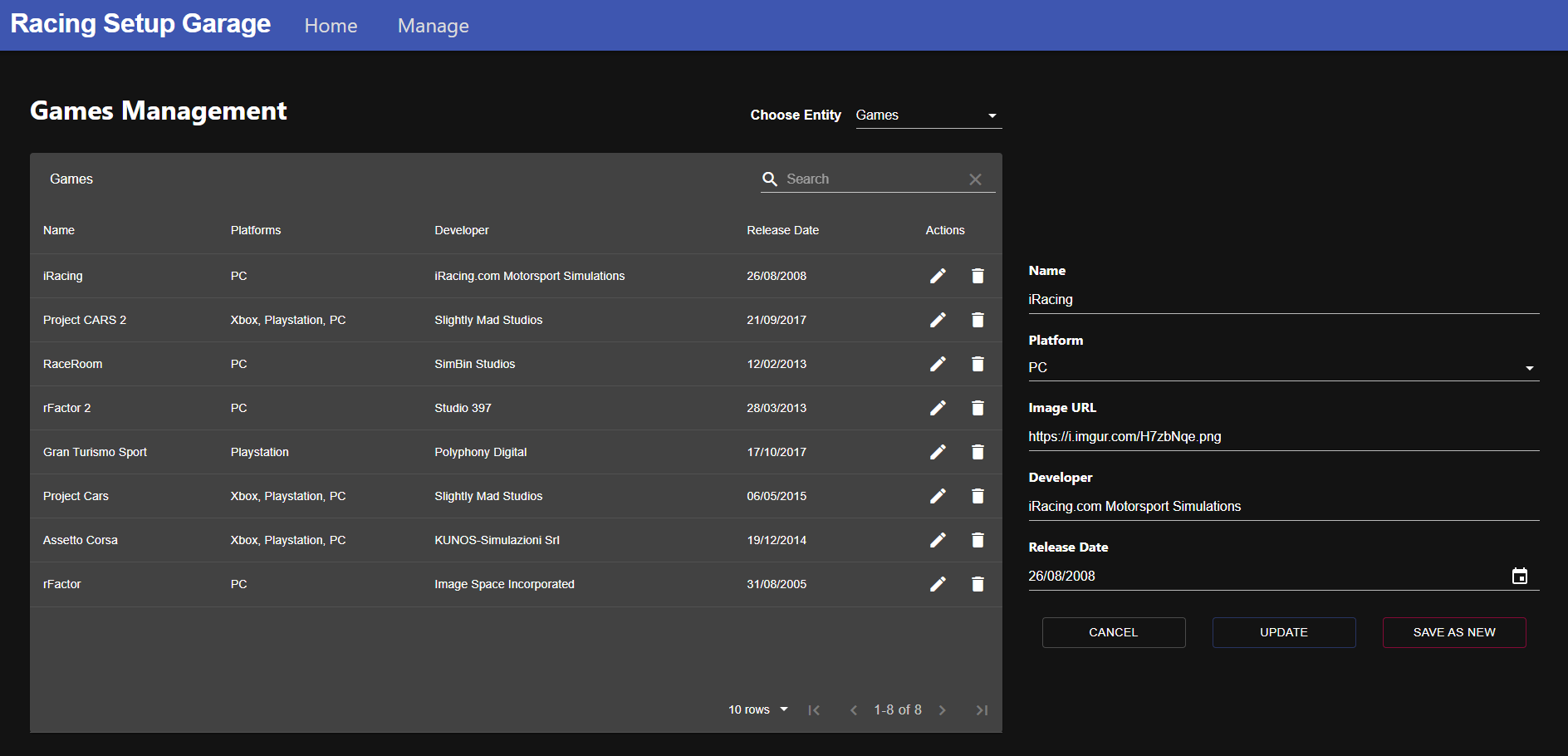Delete the rFactor 2 entry

click(978, 408)
